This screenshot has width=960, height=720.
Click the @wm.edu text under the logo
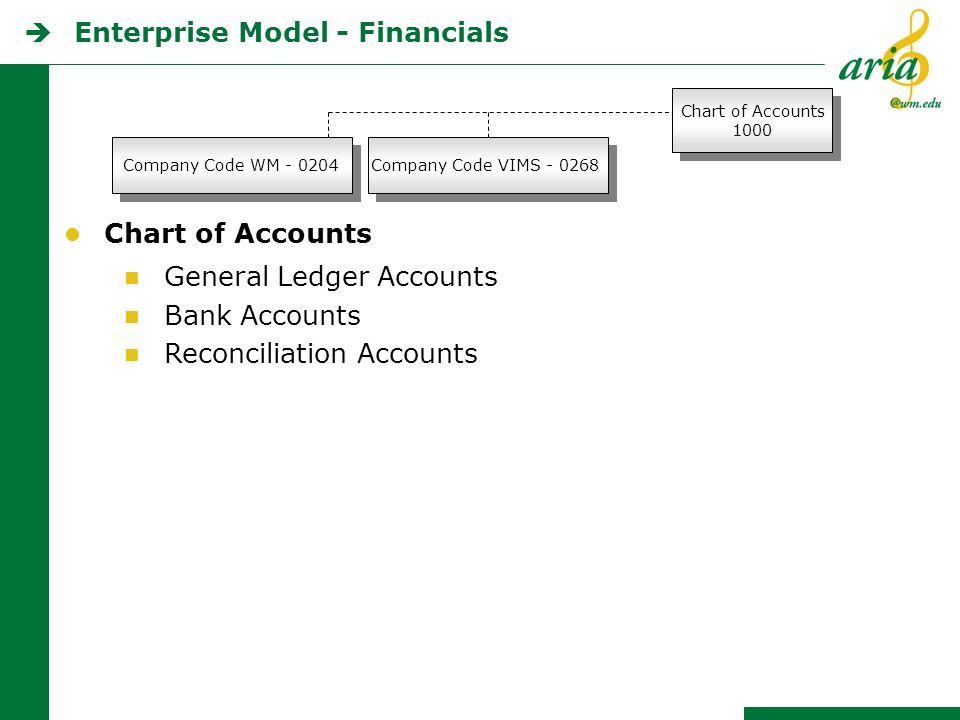coord(915,103)
